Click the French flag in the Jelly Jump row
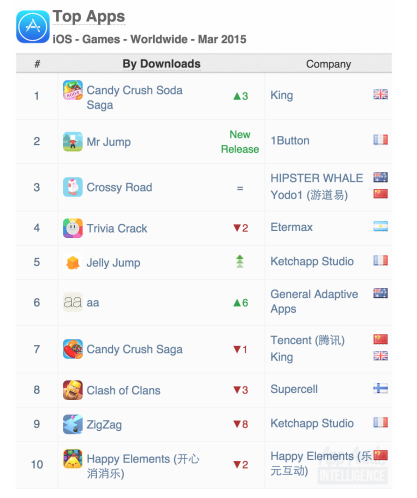The height and width of the screenshot is (498, 417). (380, 260)
